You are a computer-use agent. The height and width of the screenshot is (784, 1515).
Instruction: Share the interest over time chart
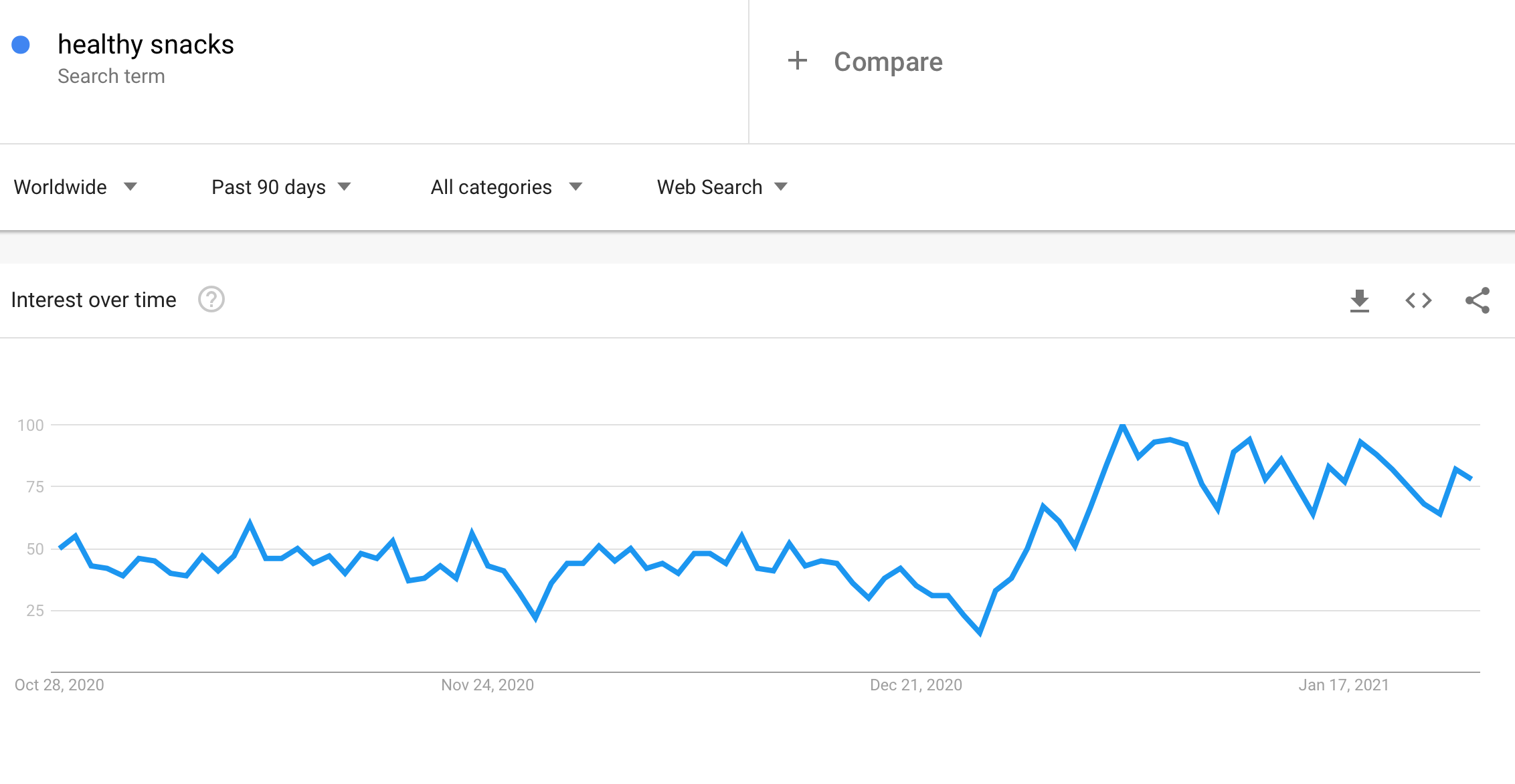[x=1478, y=300]
